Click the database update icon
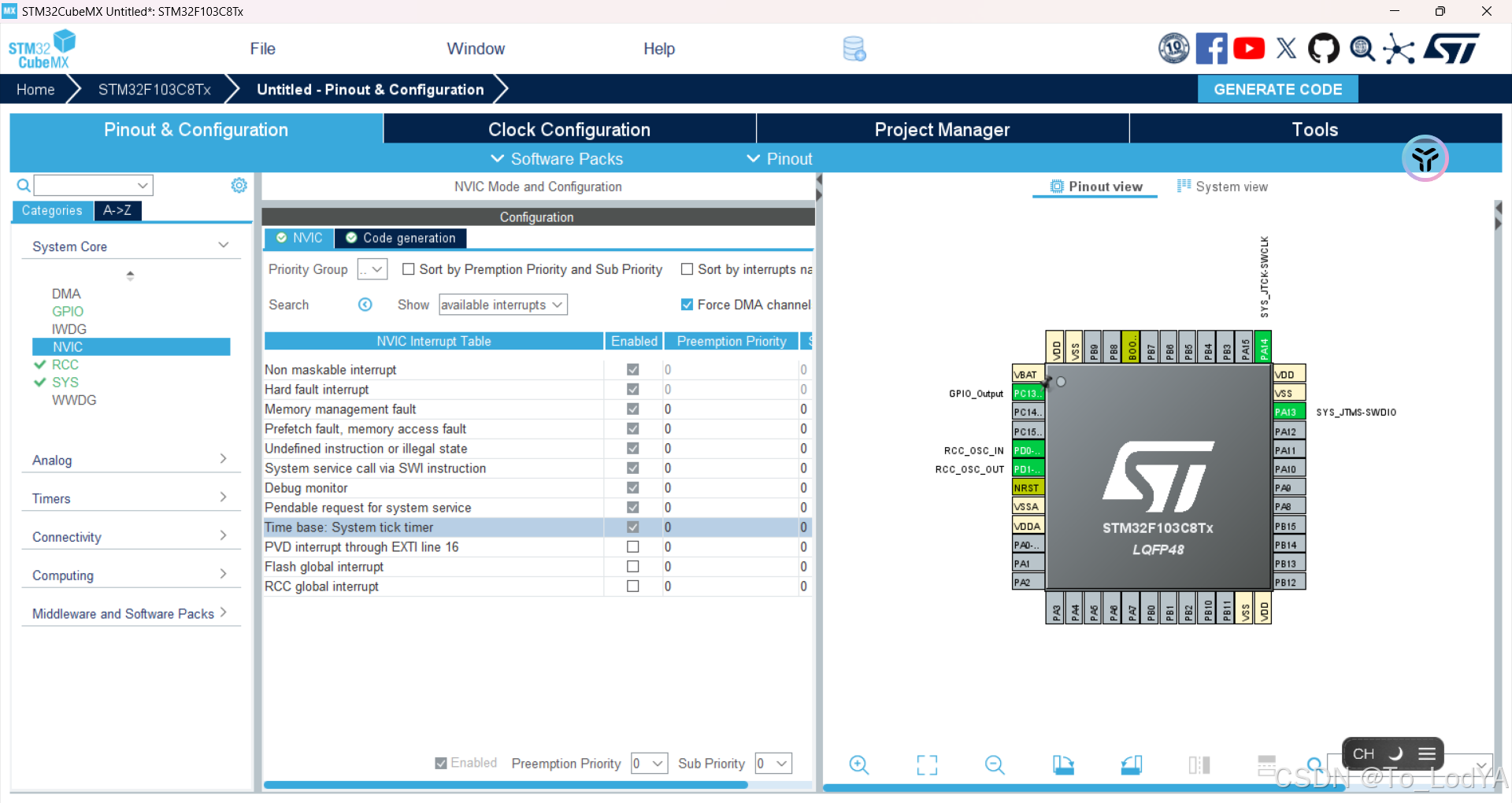1512x803 pixels. click(854, 49)
